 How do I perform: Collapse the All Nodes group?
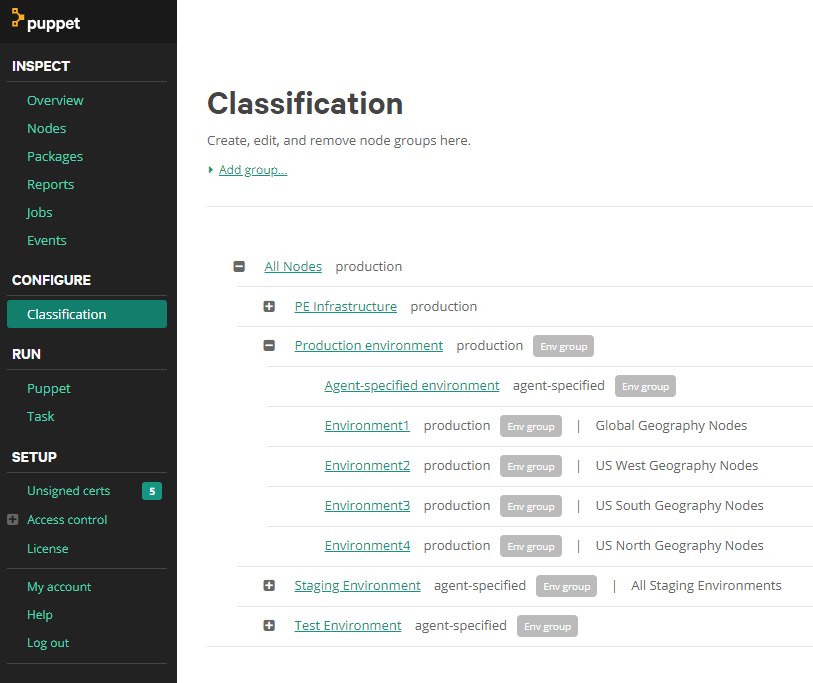(x=239, y=267)
